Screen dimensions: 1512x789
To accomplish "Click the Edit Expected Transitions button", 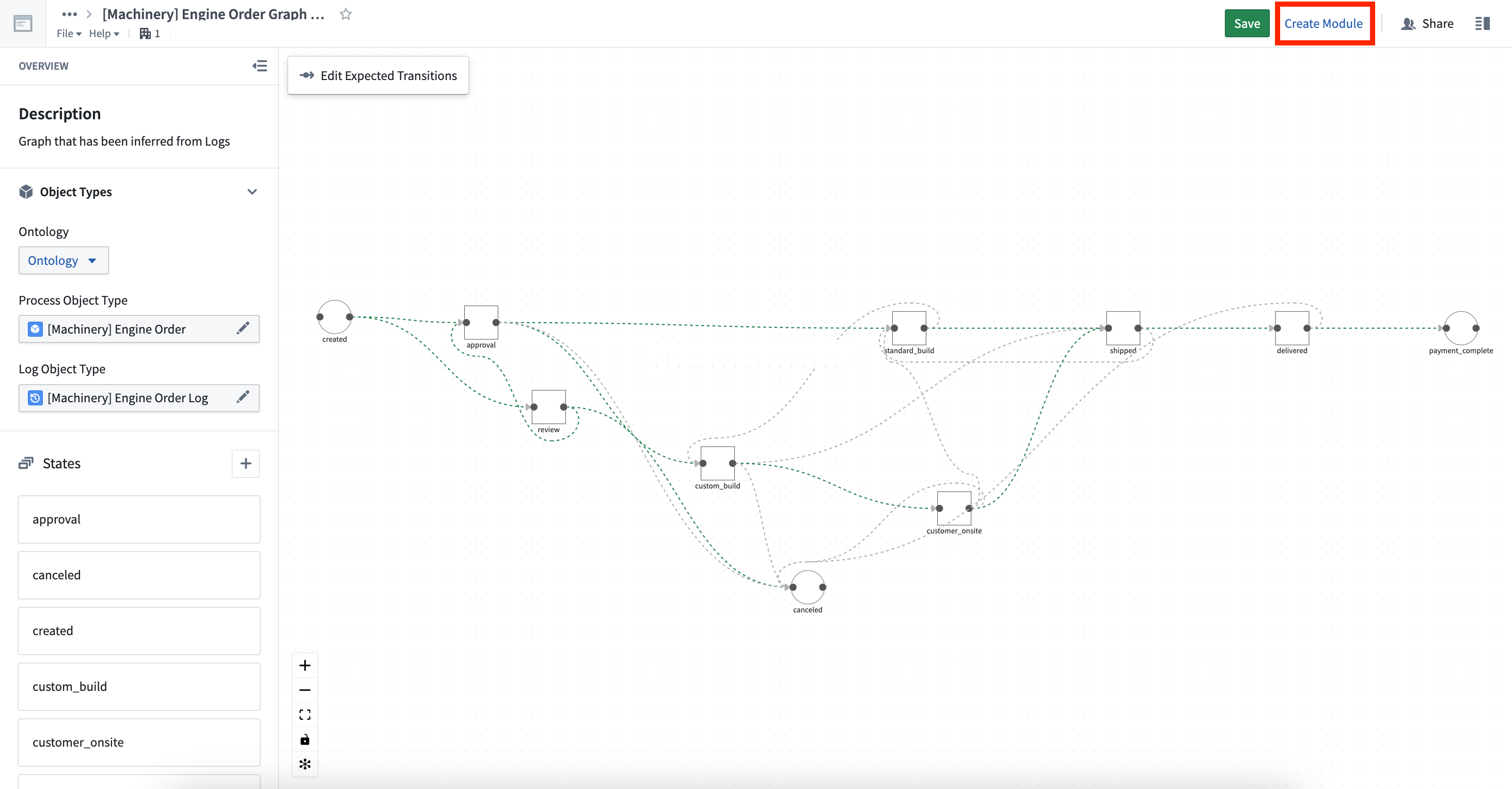I will 378,75.
